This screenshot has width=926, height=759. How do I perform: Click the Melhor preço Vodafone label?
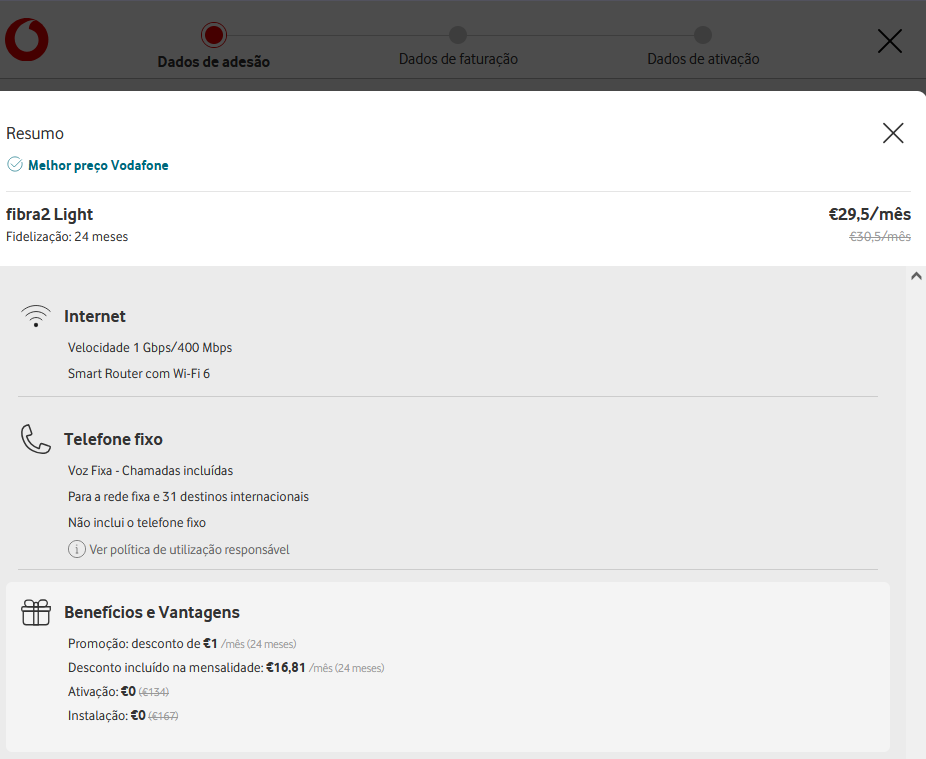pyautogui.click(x=98, y=165)
